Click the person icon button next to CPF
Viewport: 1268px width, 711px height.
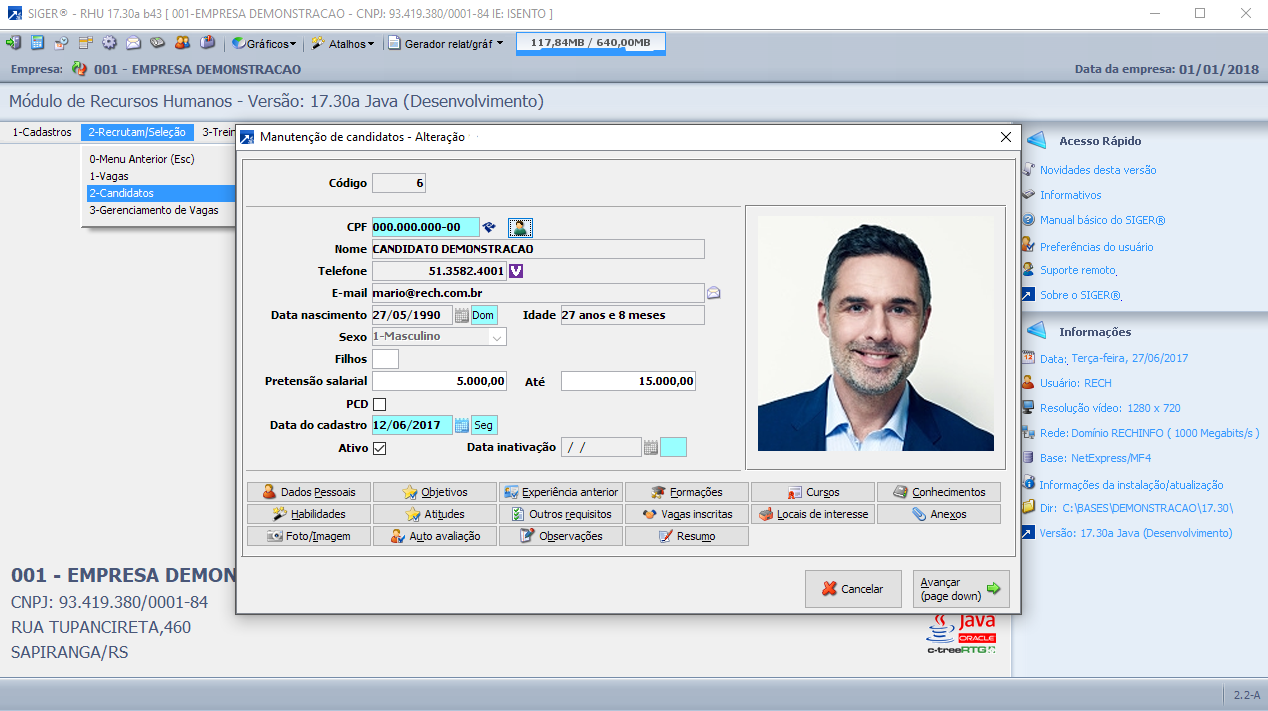point(520,227)
